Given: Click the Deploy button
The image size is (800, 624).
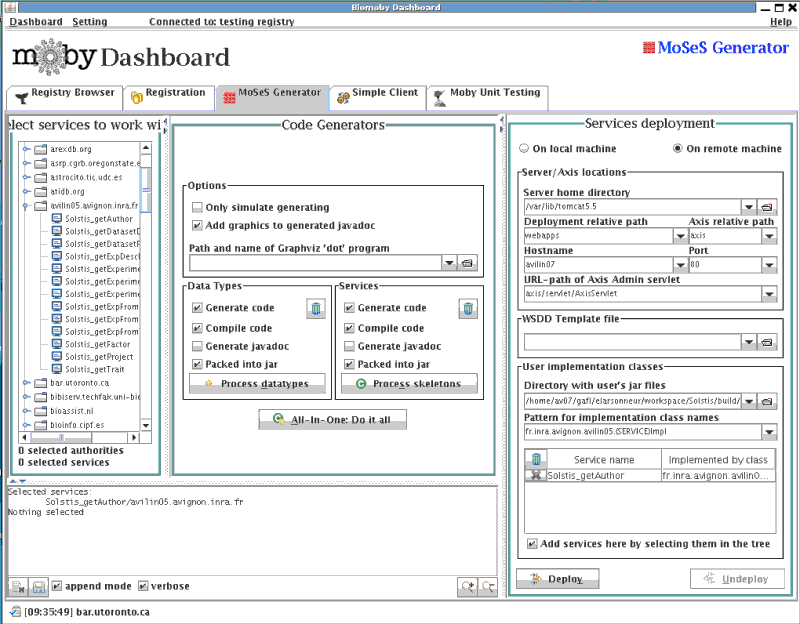Looking at the screenshot, I should [557, 579].
